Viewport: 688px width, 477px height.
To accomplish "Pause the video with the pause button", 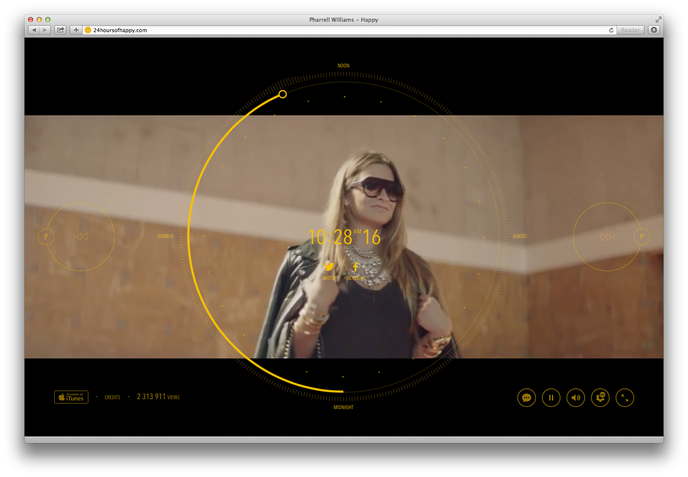I will (x=551, y=398).
